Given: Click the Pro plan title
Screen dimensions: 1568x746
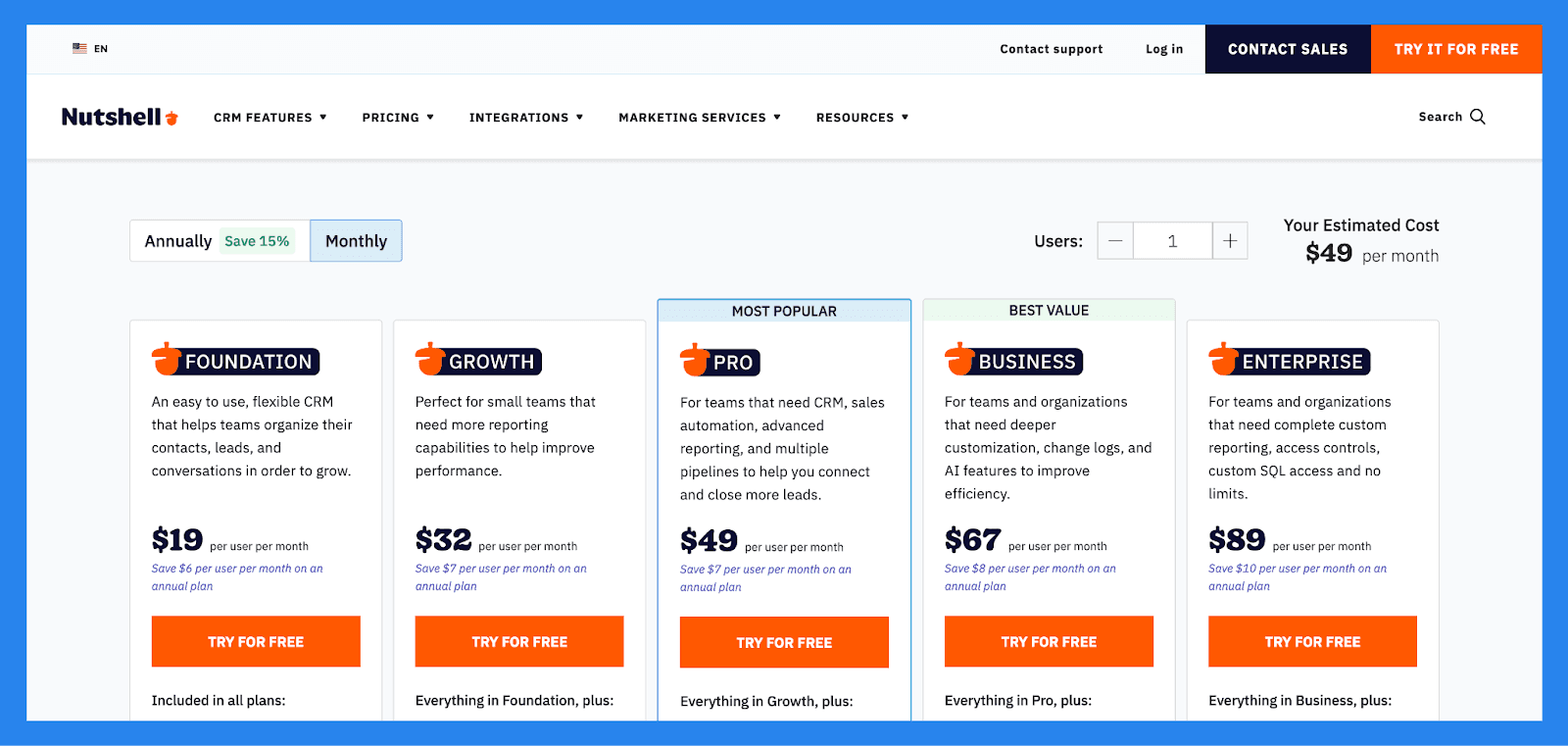Looking at the screenshot, I should (x=733, y=363).
